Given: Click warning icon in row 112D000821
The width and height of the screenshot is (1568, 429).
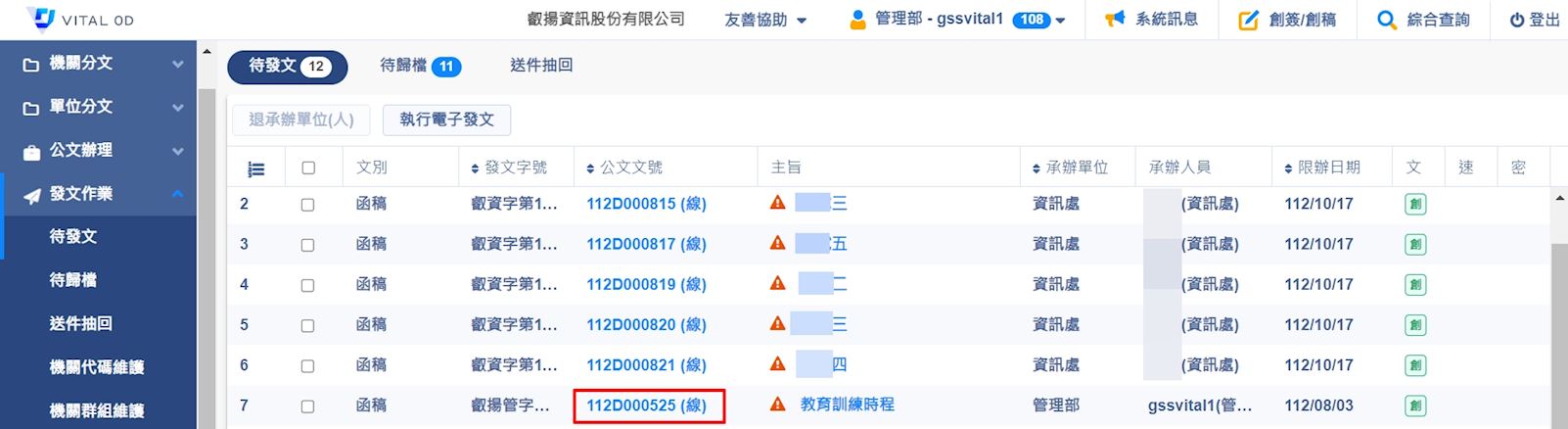Looking at the screenshot, I should (778, 363).
